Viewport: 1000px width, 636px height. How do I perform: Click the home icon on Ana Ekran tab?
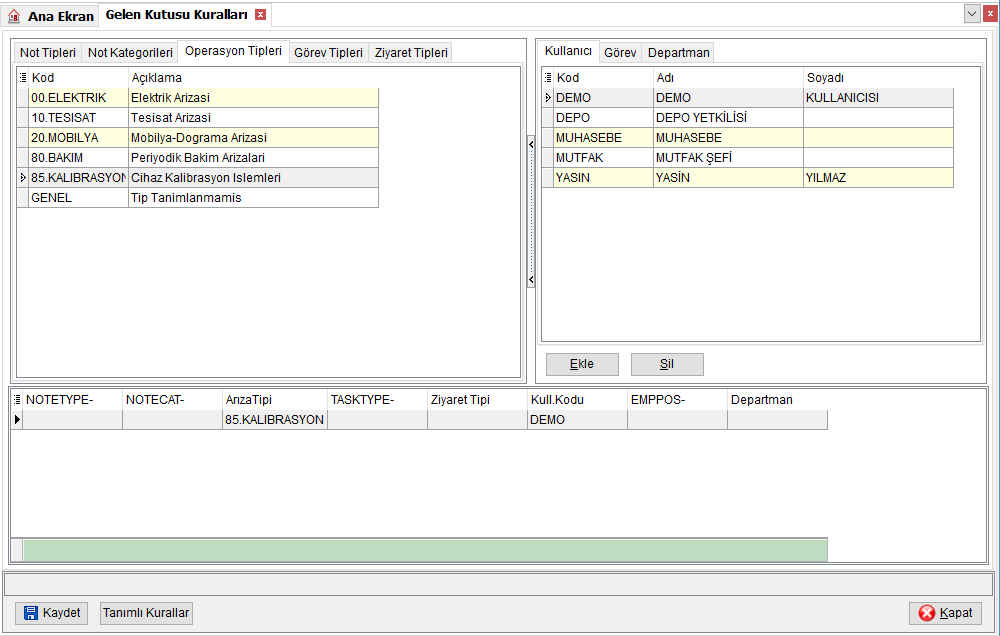(14, 16)
